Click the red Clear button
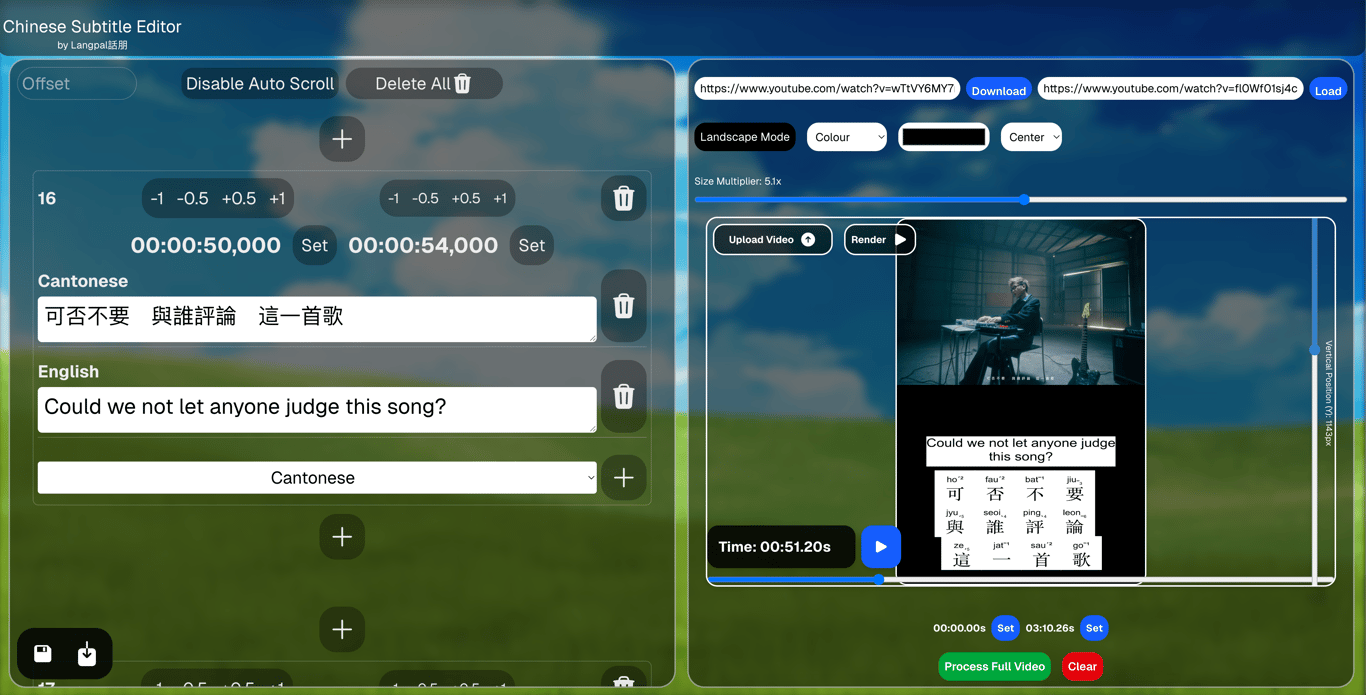Viewport: 1366px width, 695px height. [x=1082, y=667]
